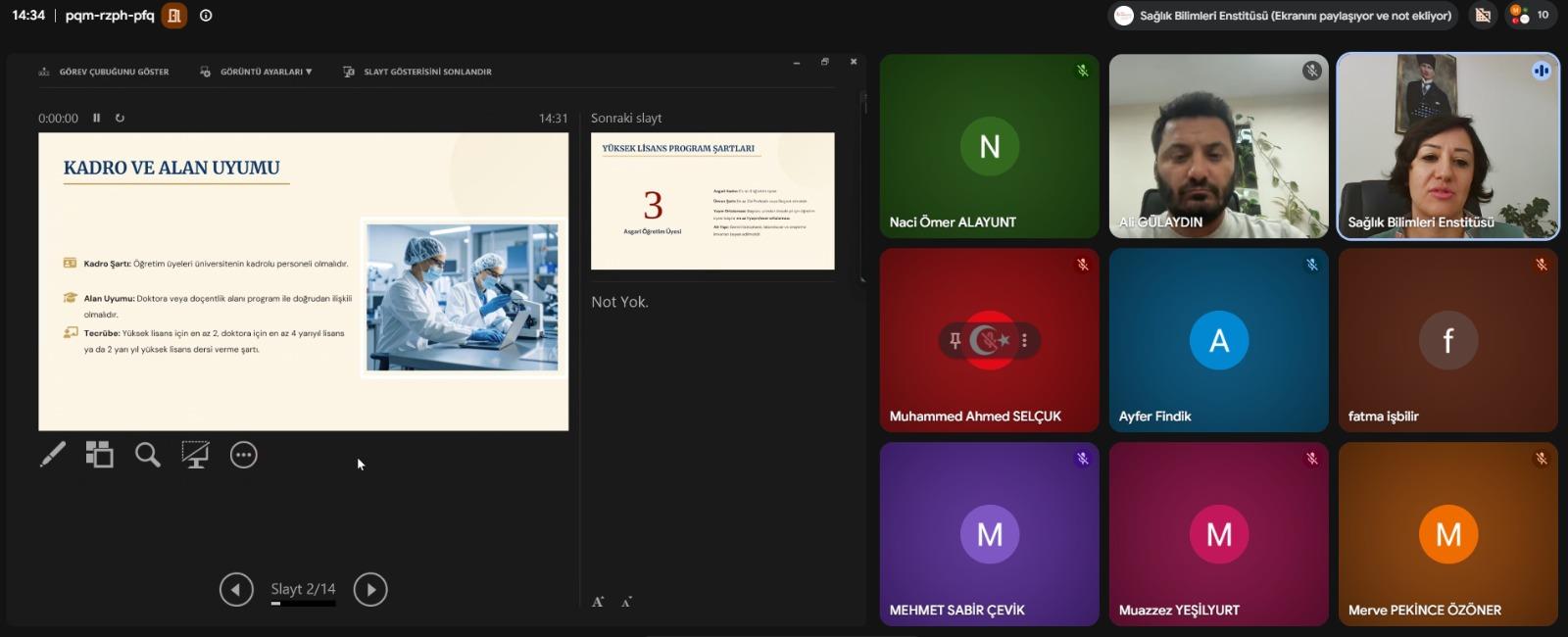1568x637 pixels.
Task: Click the slide progress bar under Slayt 2/14
Action: coord(303,604)
